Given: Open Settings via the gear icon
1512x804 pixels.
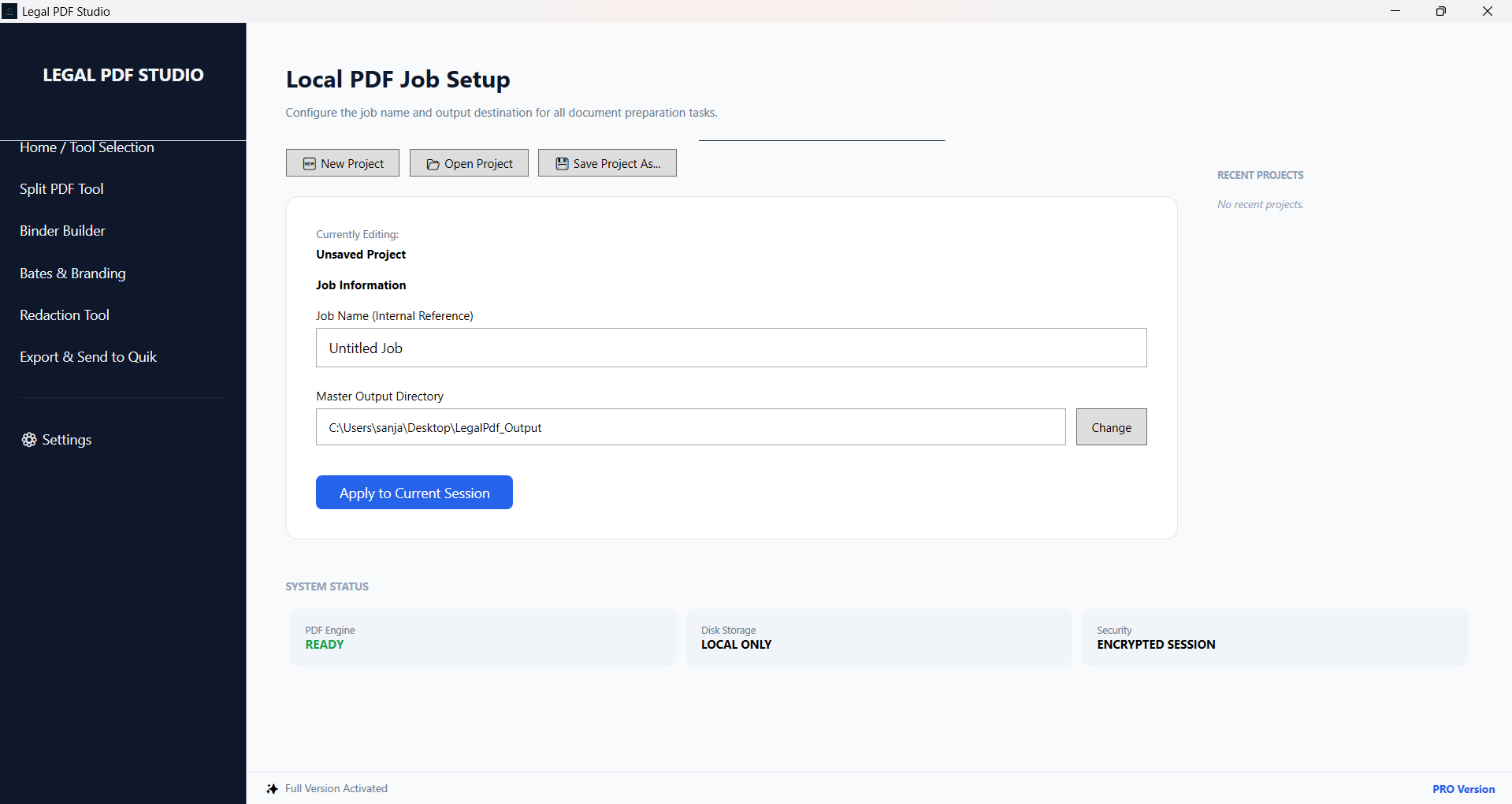Looking at the screenshot, I should pos(29,440).
